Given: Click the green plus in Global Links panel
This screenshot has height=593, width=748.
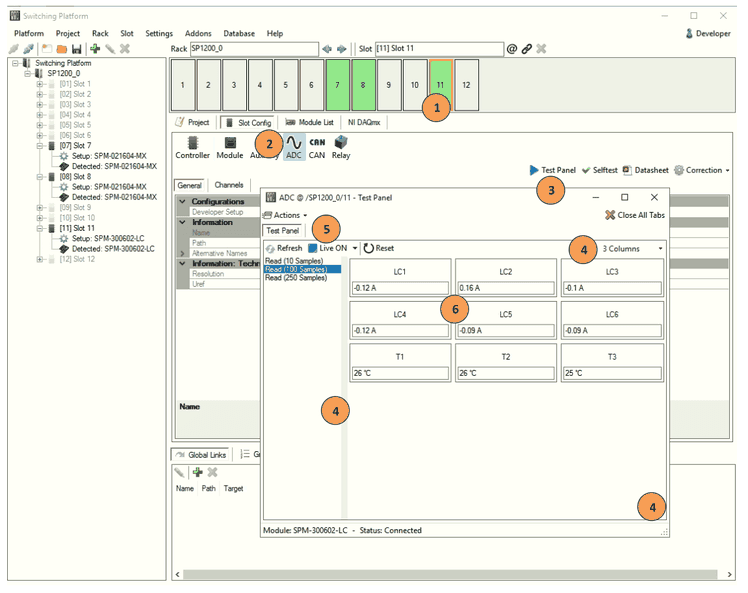Looking at the screenshot, I should click(x=197, y=472).
